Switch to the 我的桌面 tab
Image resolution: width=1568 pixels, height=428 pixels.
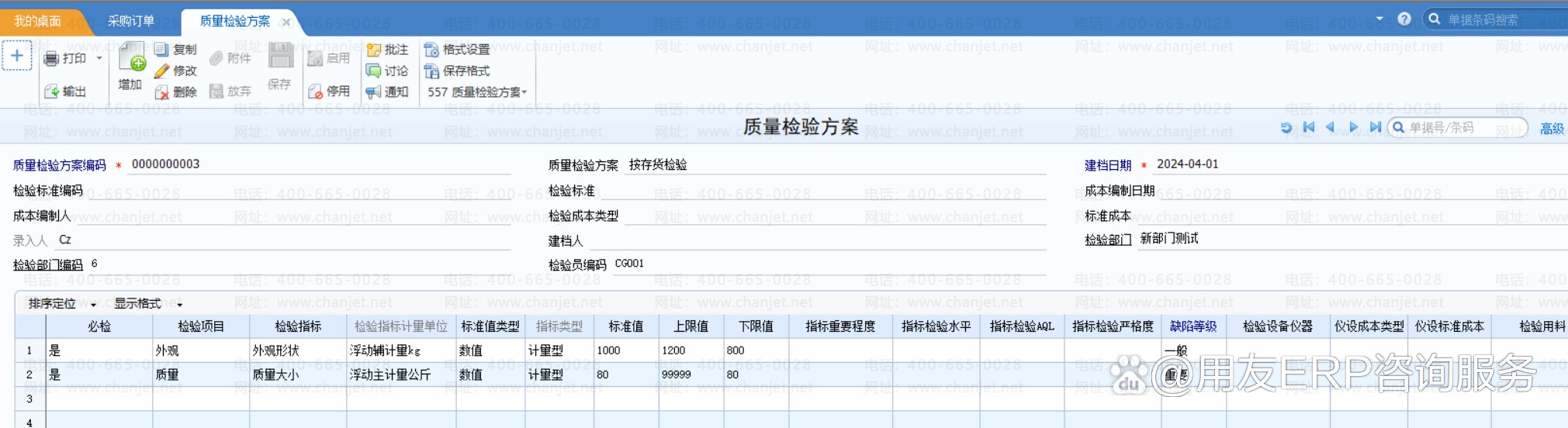(x=37, y=21)
